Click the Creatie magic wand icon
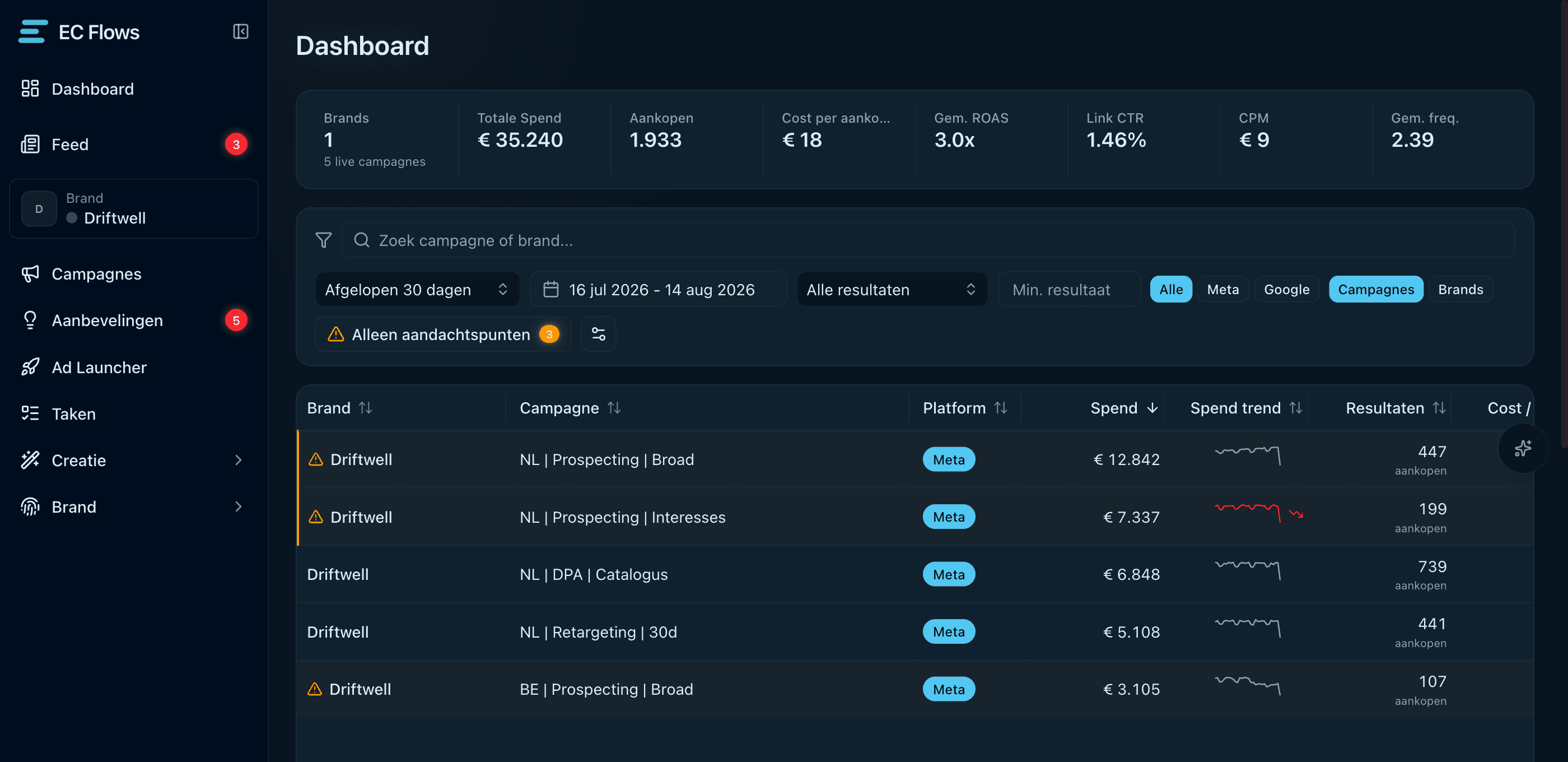Viewport: 1568px width, 762px height. 30,461
